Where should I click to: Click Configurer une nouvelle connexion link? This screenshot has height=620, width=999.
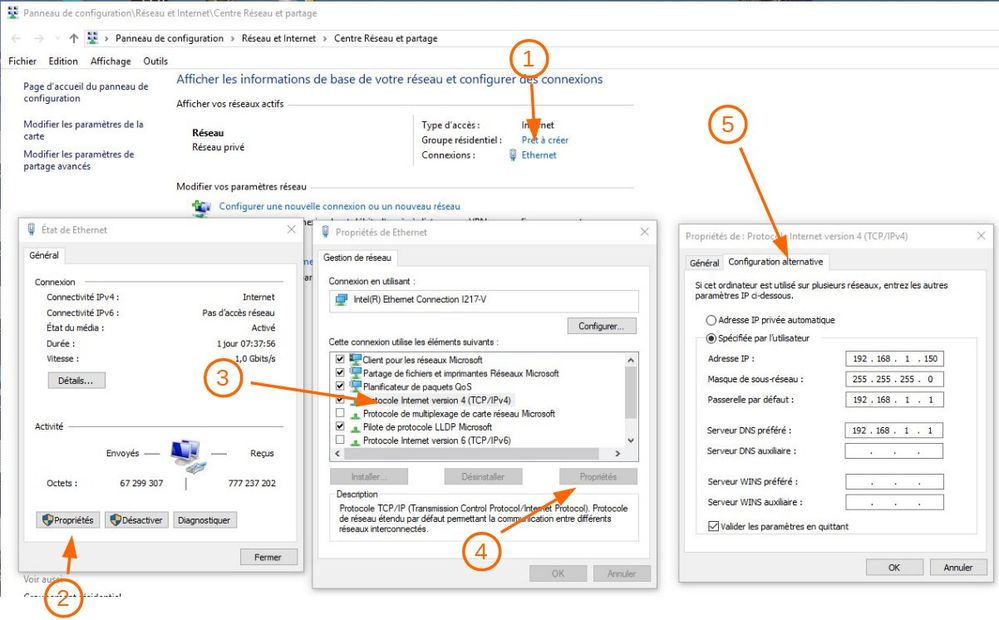[x=340, y=206]
